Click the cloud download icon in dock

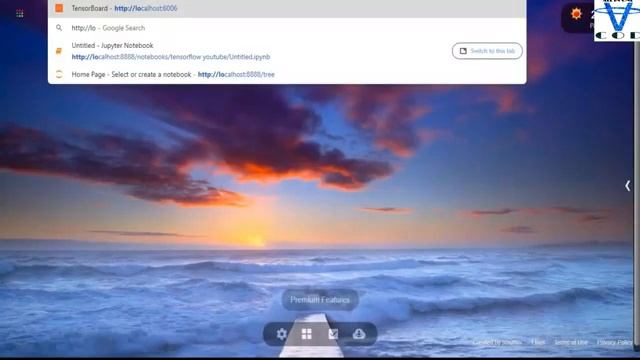coord(359,334)
